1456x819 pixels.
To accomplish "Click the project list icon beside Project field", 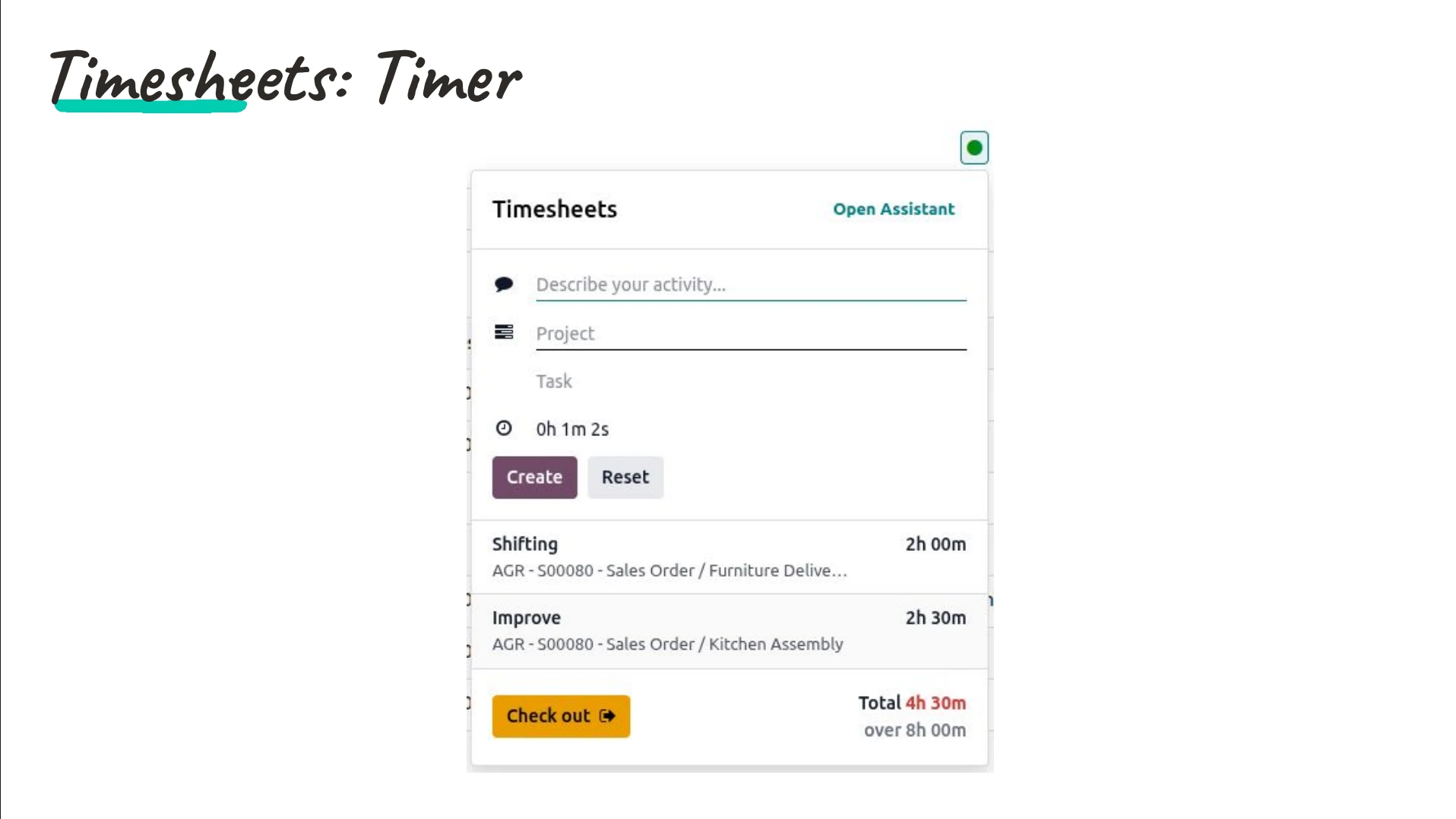I will click(504, 332).
